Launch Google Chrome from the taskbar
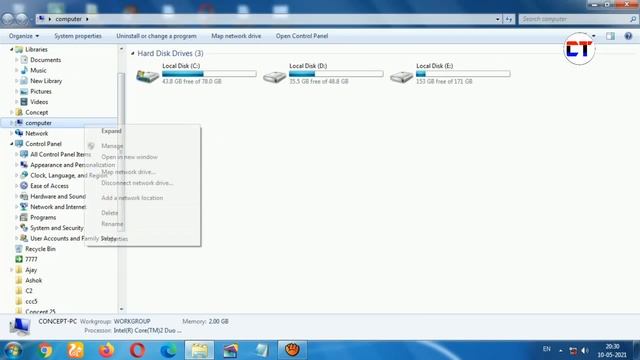 45,350
